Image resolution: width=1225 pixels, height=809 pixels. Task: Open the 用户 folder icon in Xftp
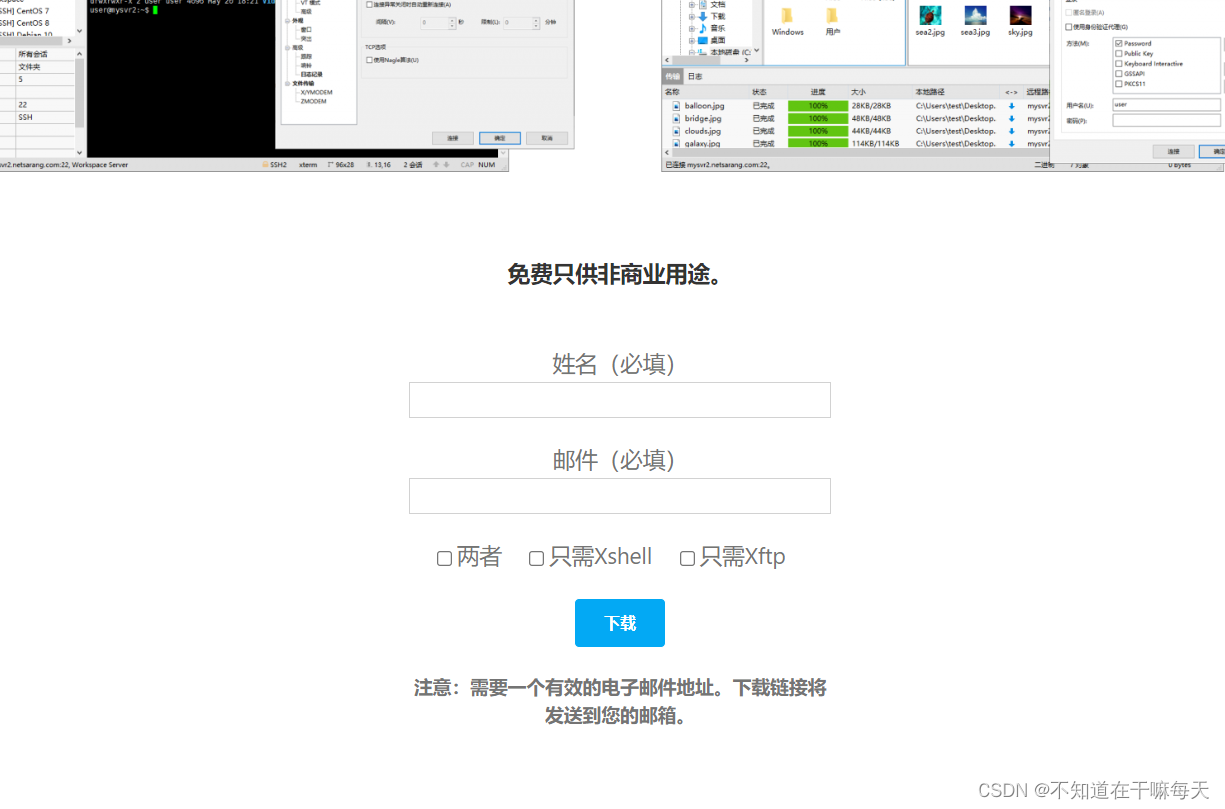[x=832, y=16]
